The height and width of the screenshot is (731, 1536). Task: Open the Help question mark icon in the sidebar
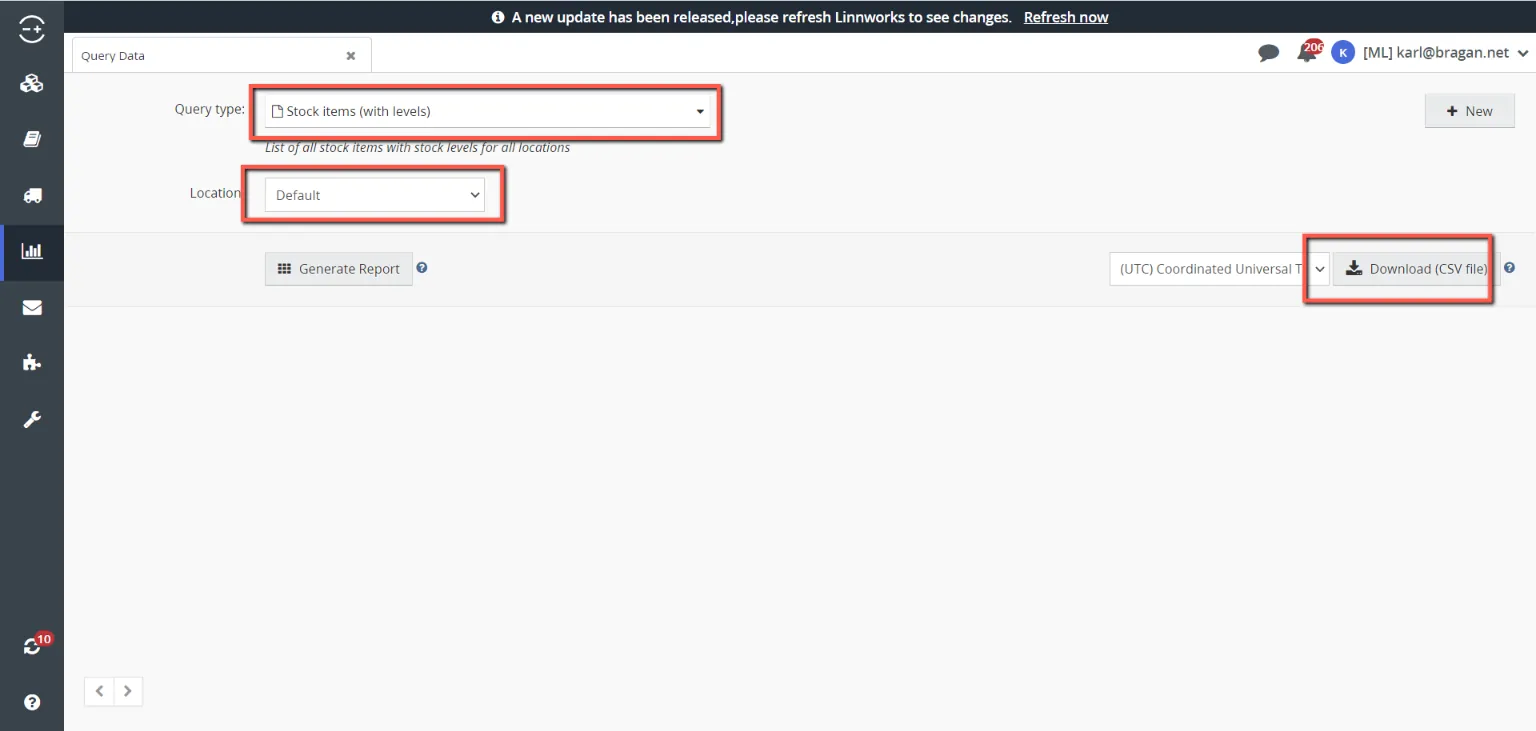tap(32, 702)
